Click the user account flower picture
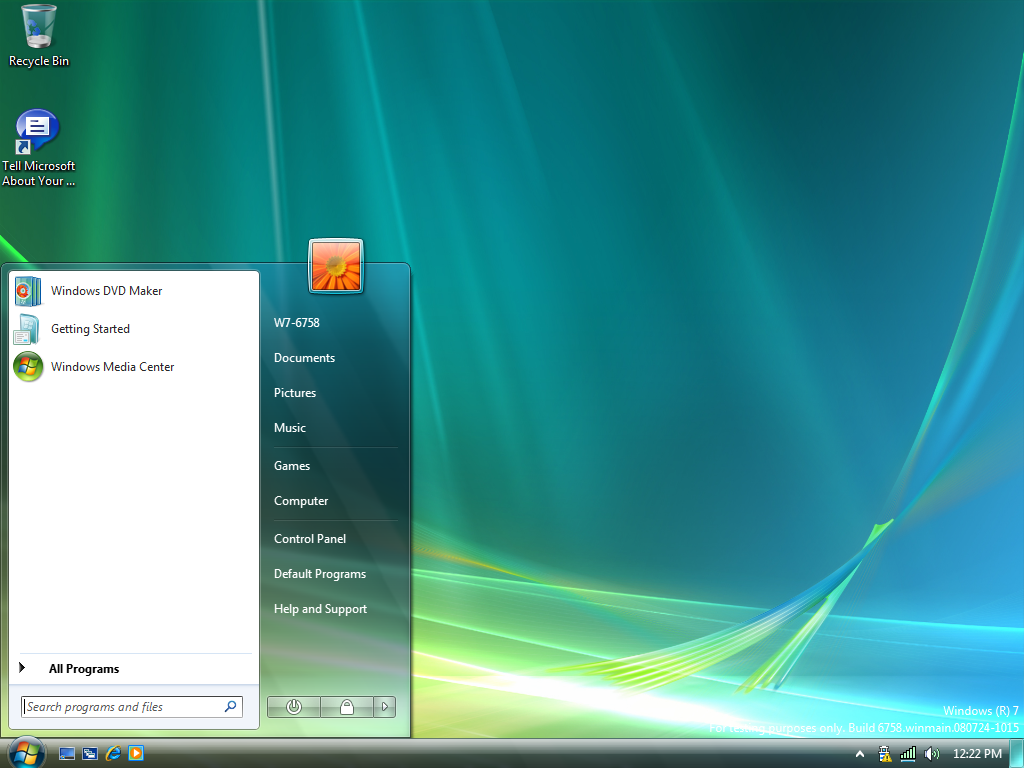The width and height of the screenshot is (1024, 768). point(336,266)
